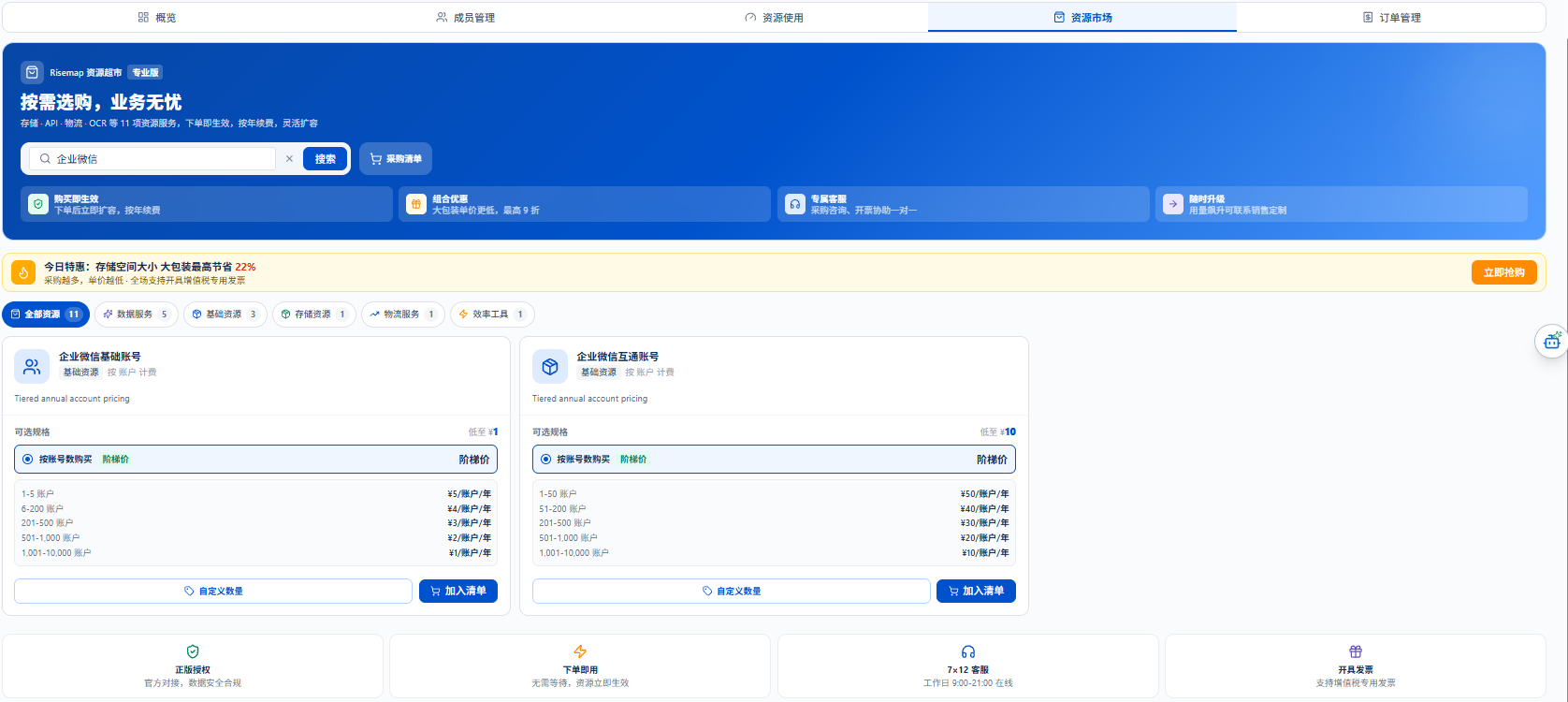Click the 1-50 账户 tier row
The width and height of the screenshot is (1568, 702).
pos(774,494)
